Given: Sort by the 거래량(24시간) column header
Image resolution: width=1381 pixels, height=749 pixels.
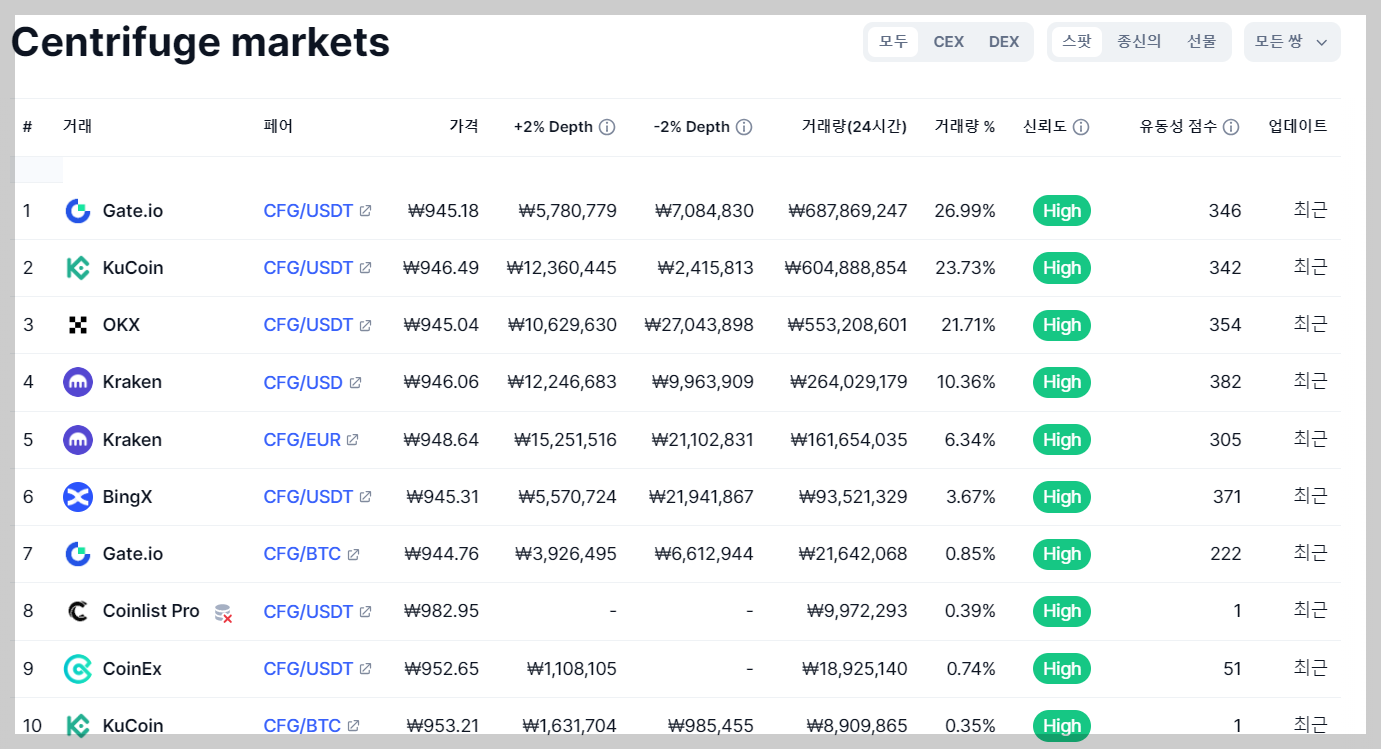Looking at the screenshot, I should pyautogui.click(x=854, y=127).
